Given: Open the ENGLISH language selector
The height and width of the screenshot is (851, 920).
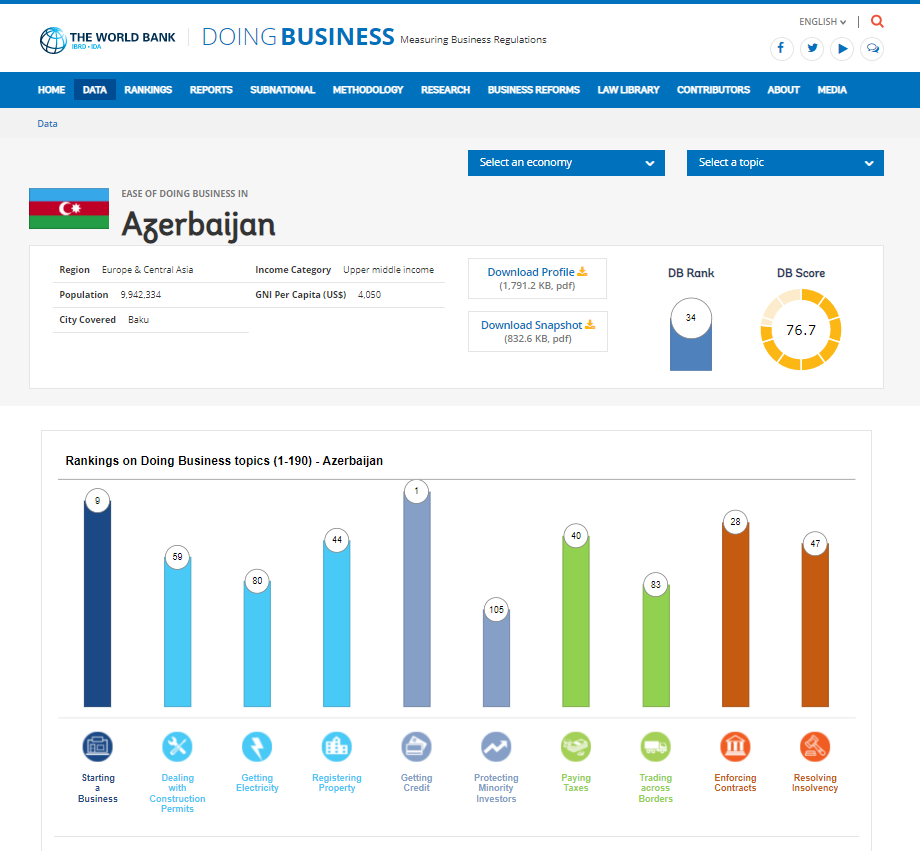Looking at the screenshot, I should pos(822,22).
